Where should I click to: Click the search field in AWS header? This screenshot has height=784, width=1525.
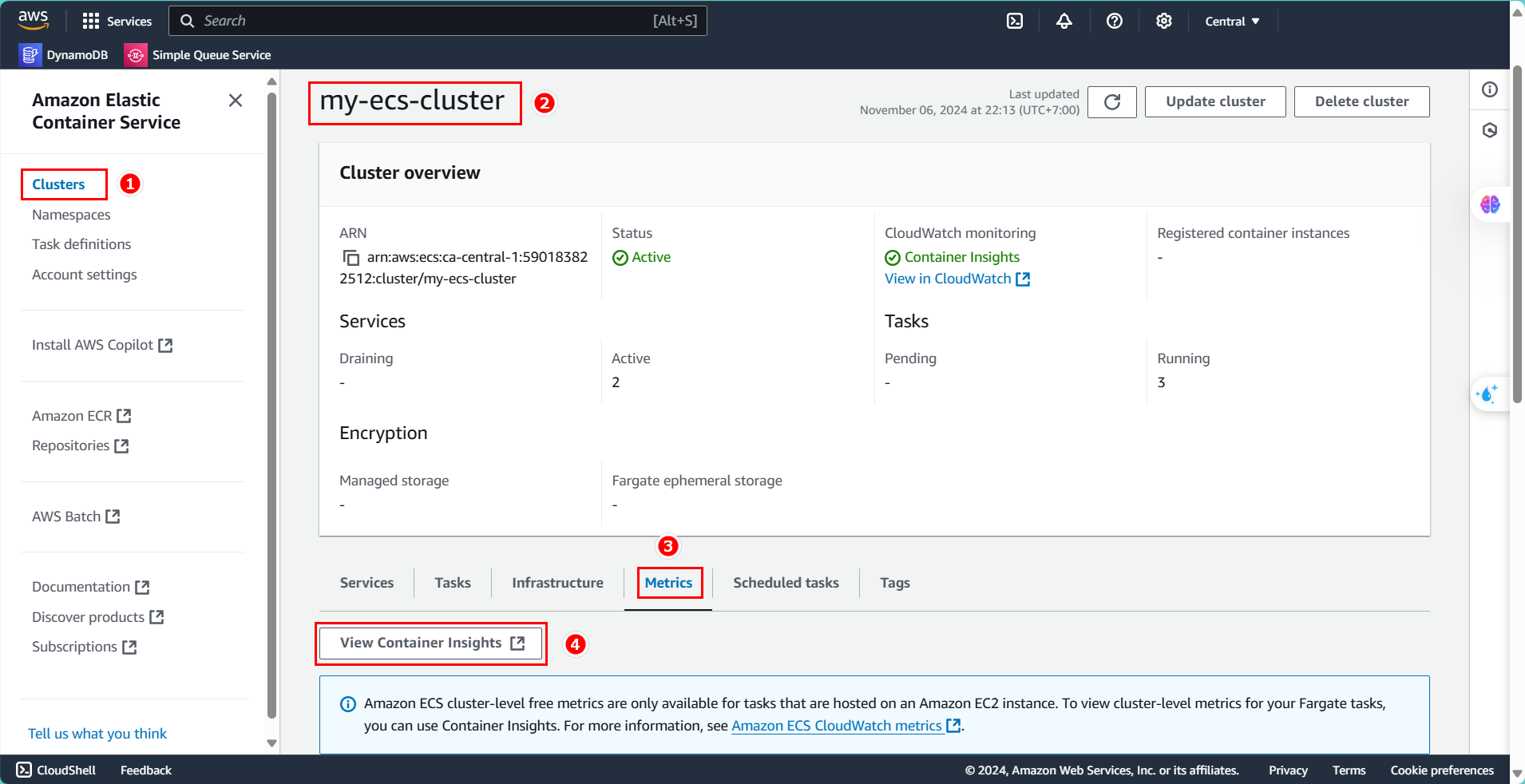438,21
